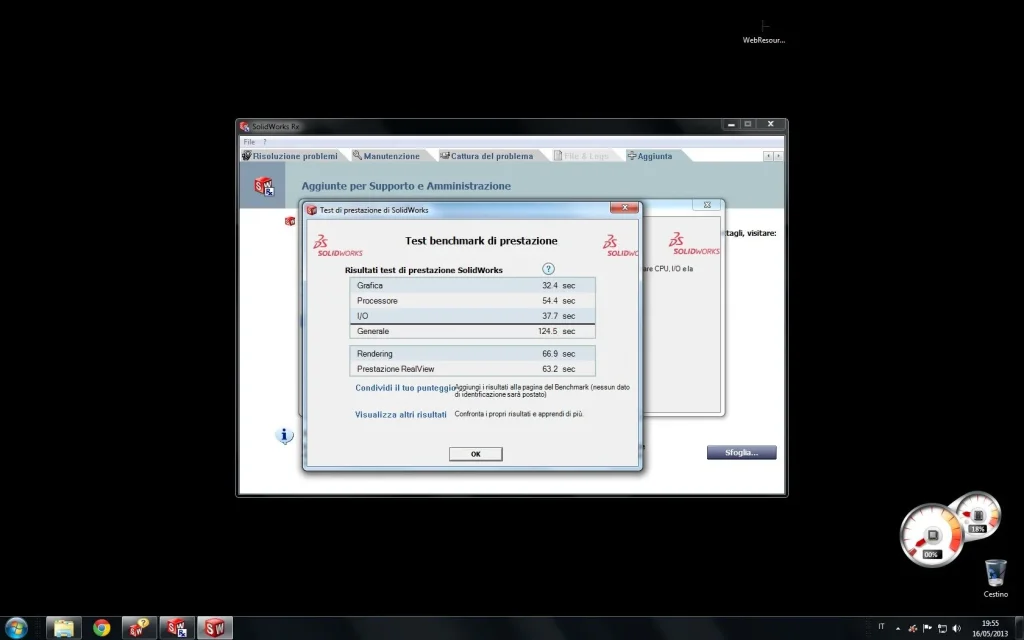Viewport: 1024px width, 640px height.
Task: Click the CPU meter gadget gauge
Action: tap(931, 536)
